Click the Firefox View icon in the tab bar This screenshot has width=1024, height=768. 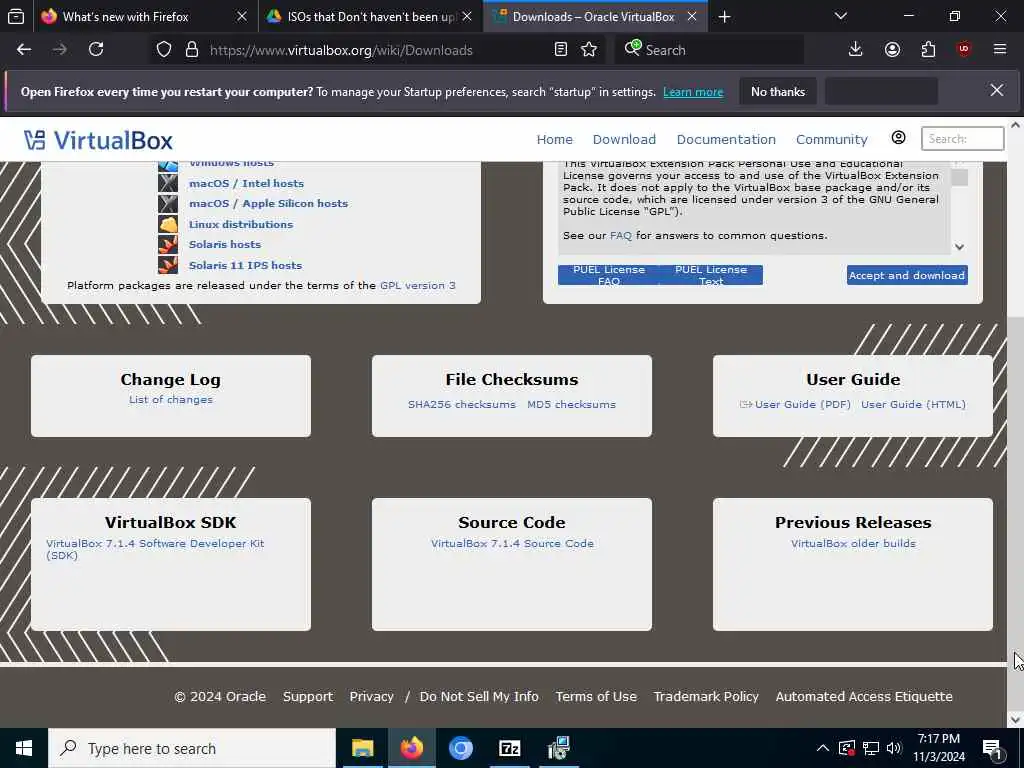point(16,16)
